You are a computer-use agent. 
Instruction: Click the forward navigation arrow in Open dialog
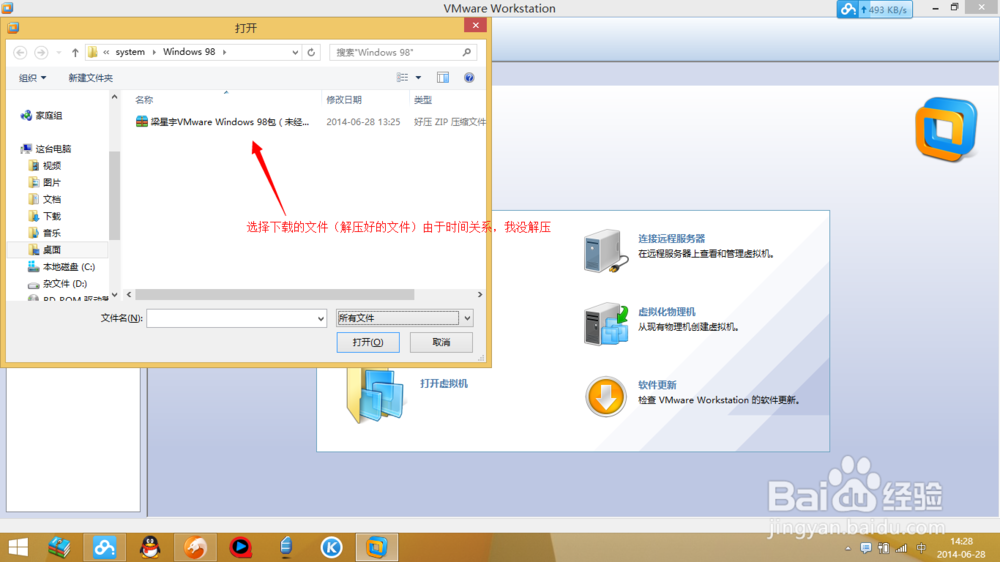pyautogui.click(x=41, y=52)
